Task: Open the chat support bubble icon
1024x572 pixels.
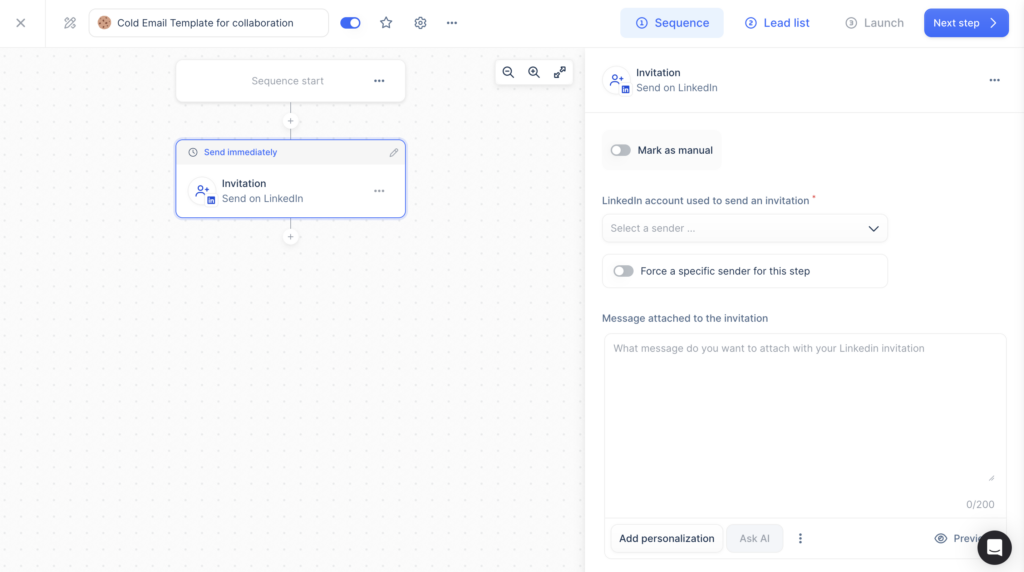Action: click(994, 547)
